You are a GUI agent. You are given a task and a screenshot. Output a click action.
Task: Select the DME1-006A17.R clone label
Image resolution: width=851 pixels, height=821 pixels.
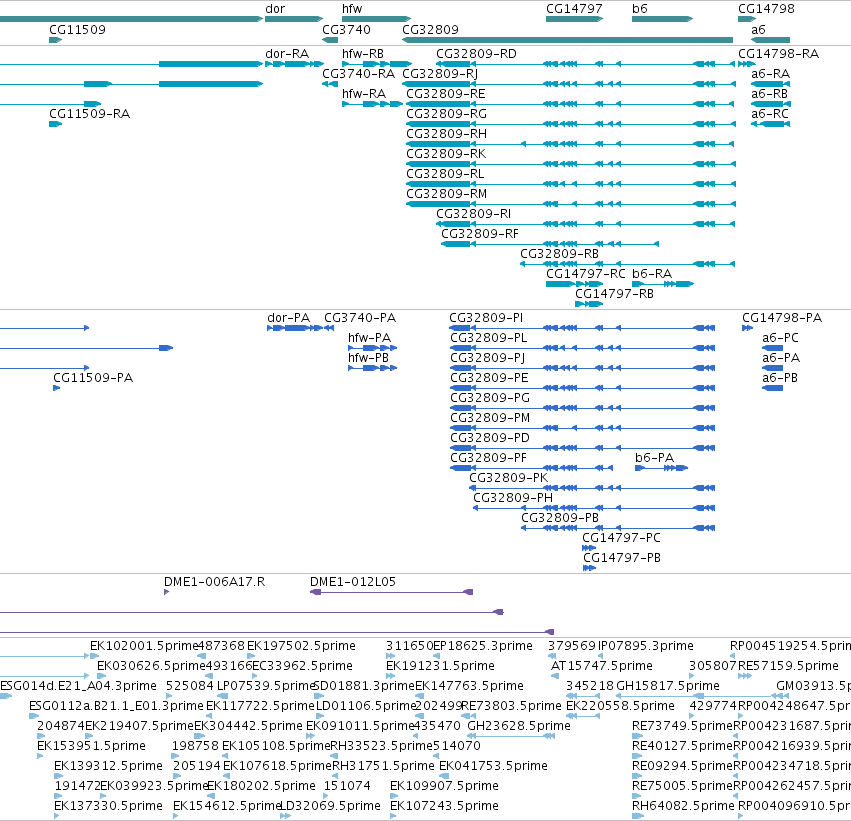tap(214, 582)
